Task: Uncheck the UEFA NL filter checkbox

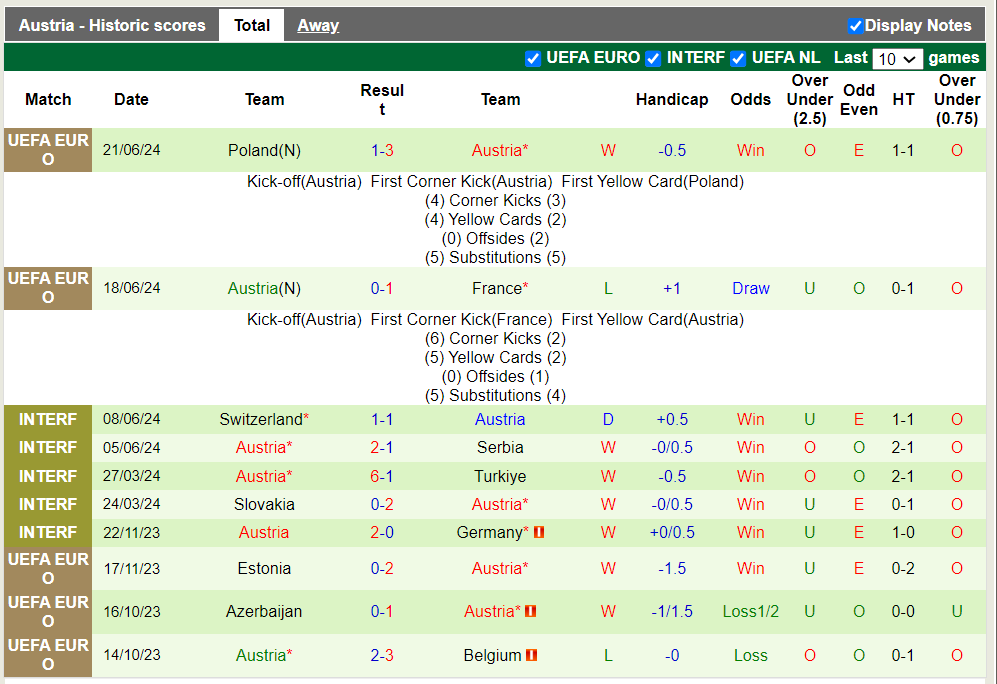Action: [x=738, y=58]
